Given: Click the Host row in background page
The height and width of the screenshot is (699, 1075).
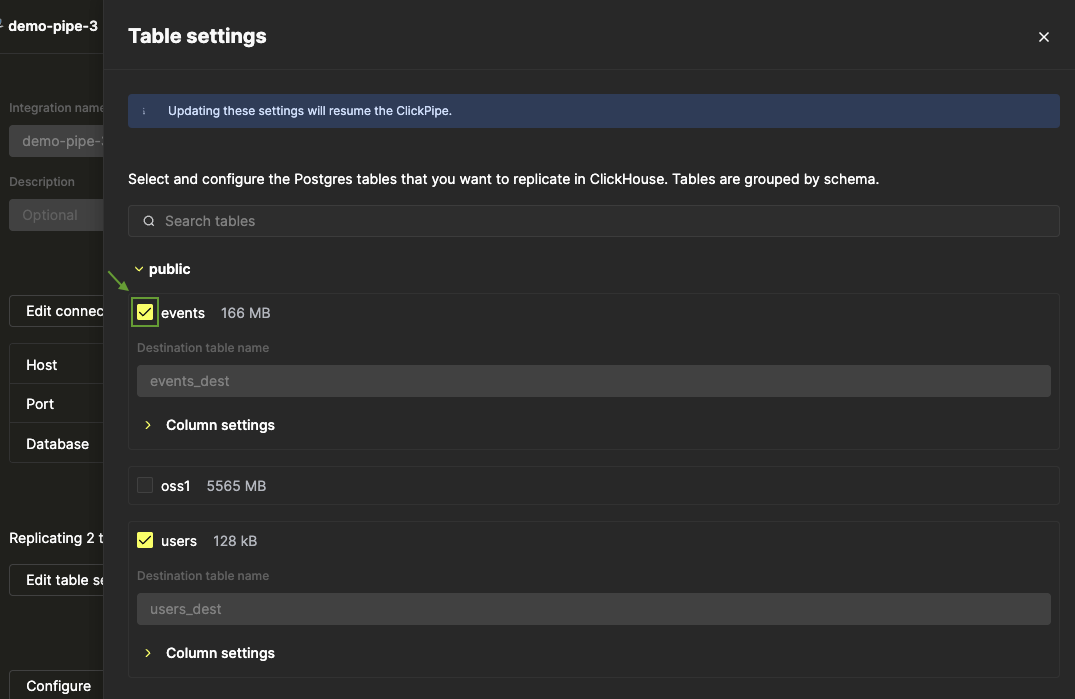Looking at the screenshot, I should (x=56, y=365).
